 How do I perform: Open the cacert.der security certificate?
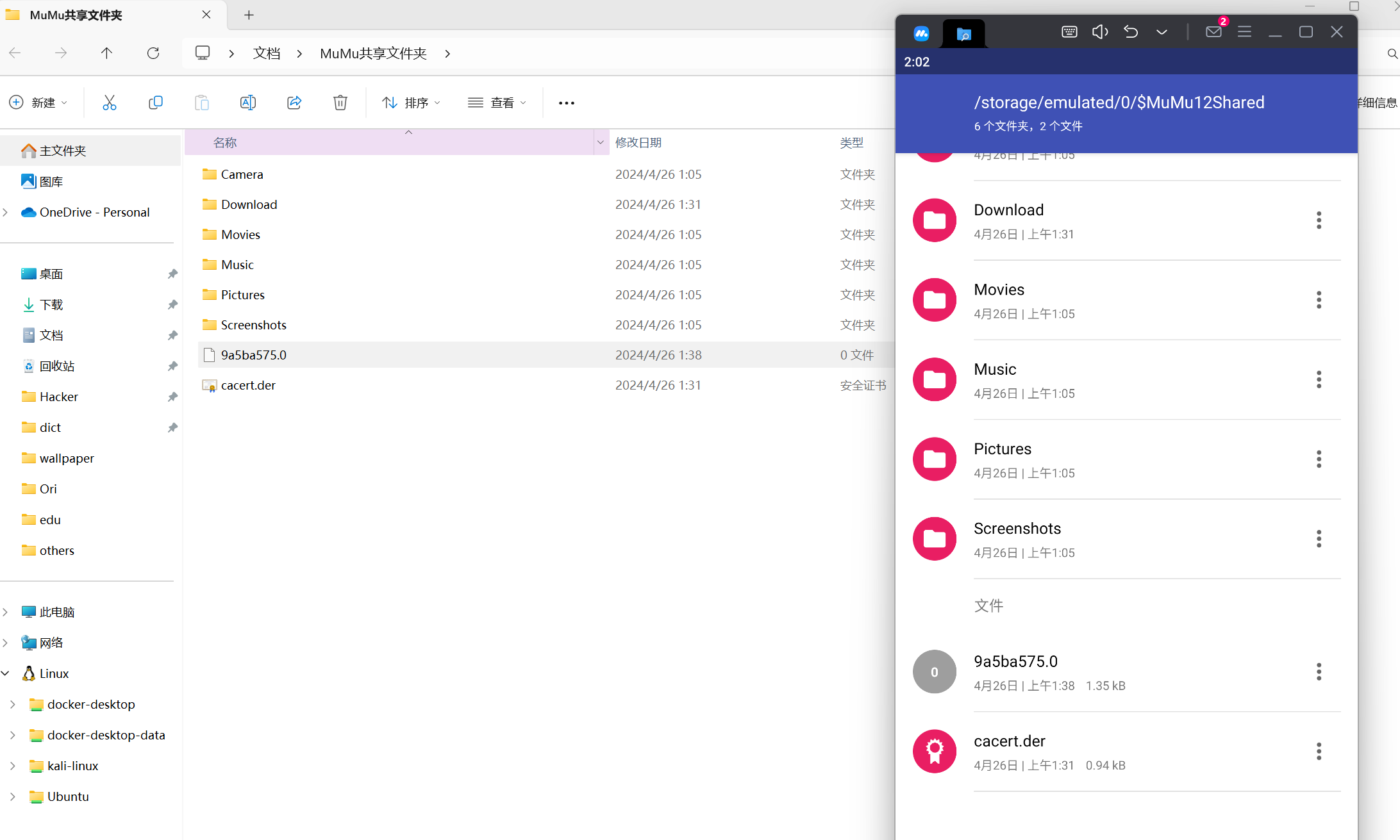tap(248, 385)
